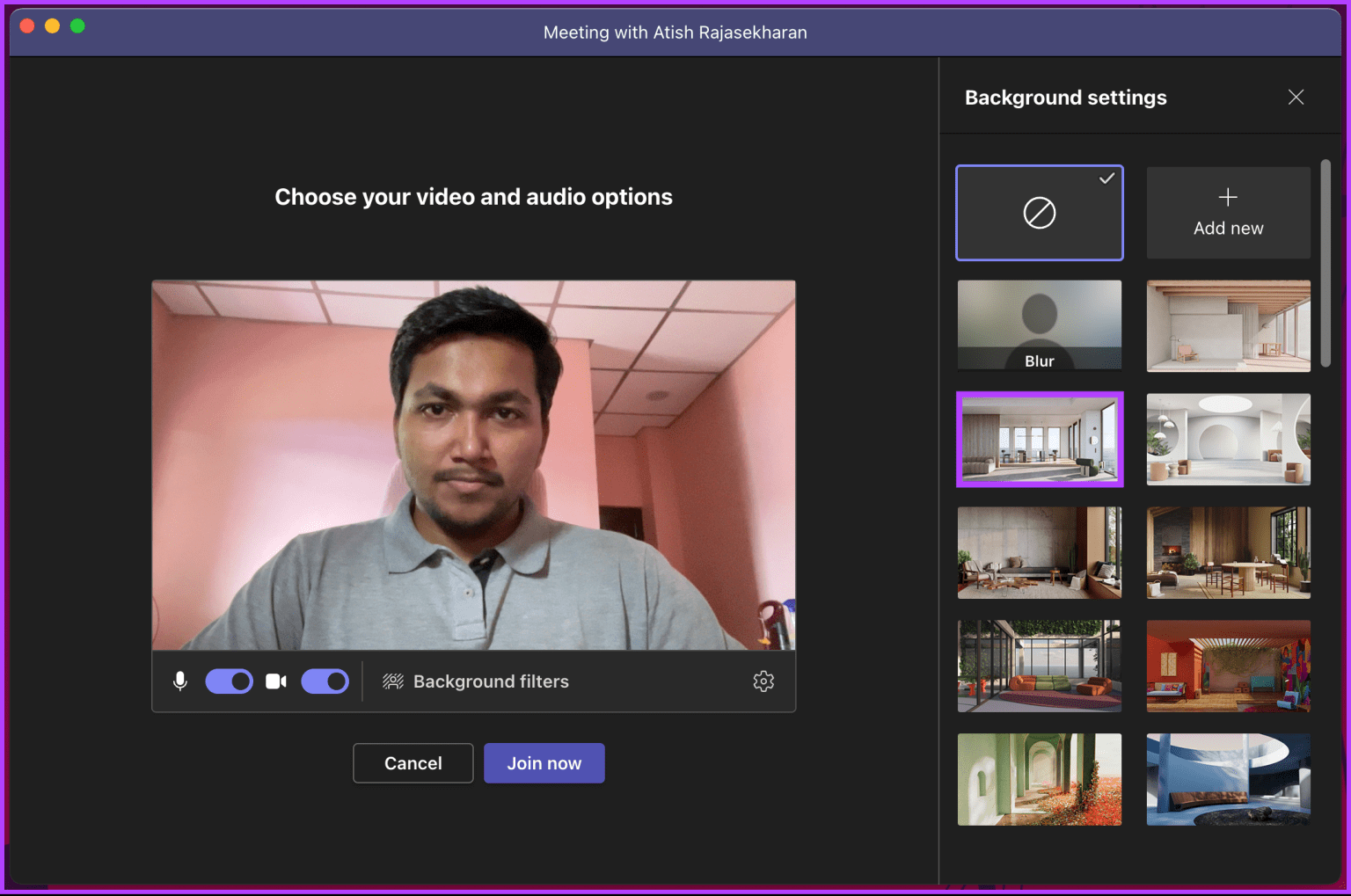Click the Cancel button
This screenshot has height=896, width=1351.
413,762
